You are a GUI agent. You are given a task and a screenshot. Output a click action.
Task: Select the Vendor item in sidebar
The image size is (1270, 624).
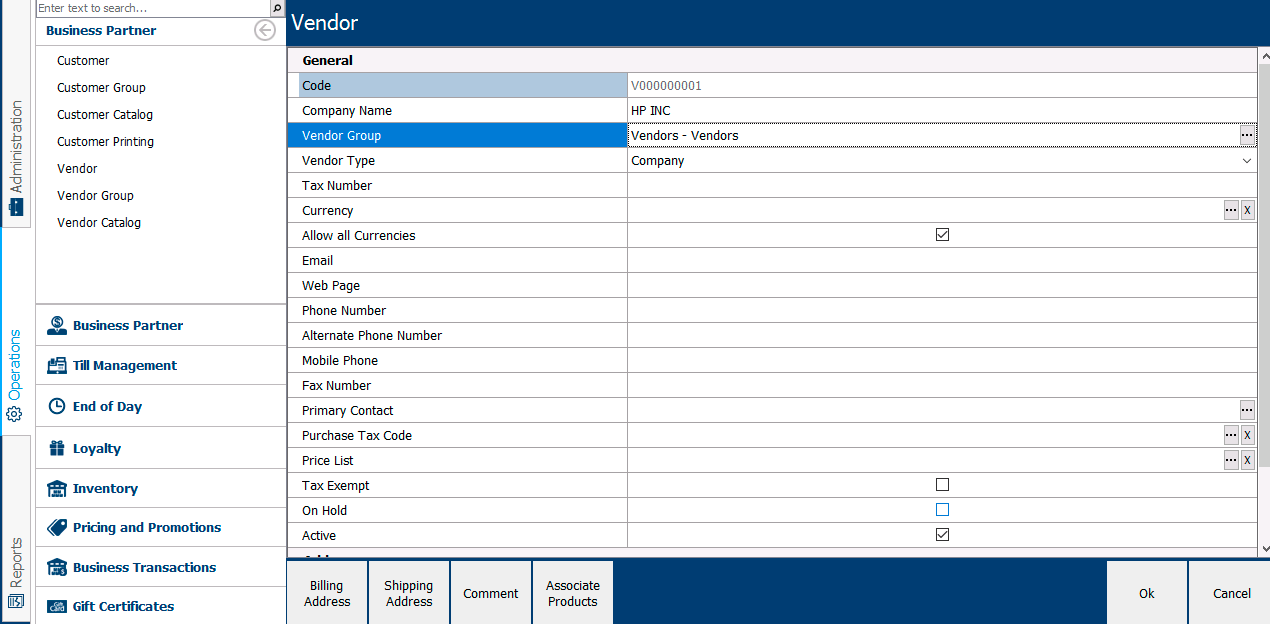pyautogui.click(x=77, y=169)
